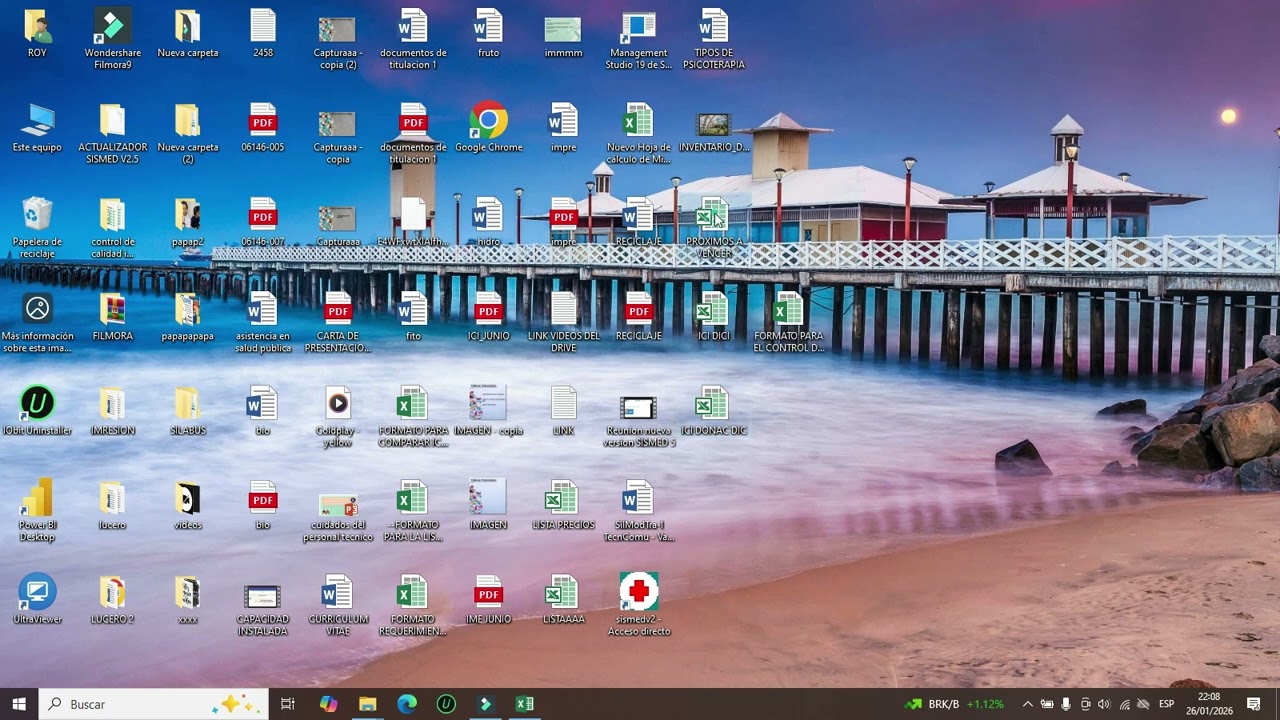Select the Google Chrome desktop icon
Screen dimensions: 1280x720
click(488, 127)
